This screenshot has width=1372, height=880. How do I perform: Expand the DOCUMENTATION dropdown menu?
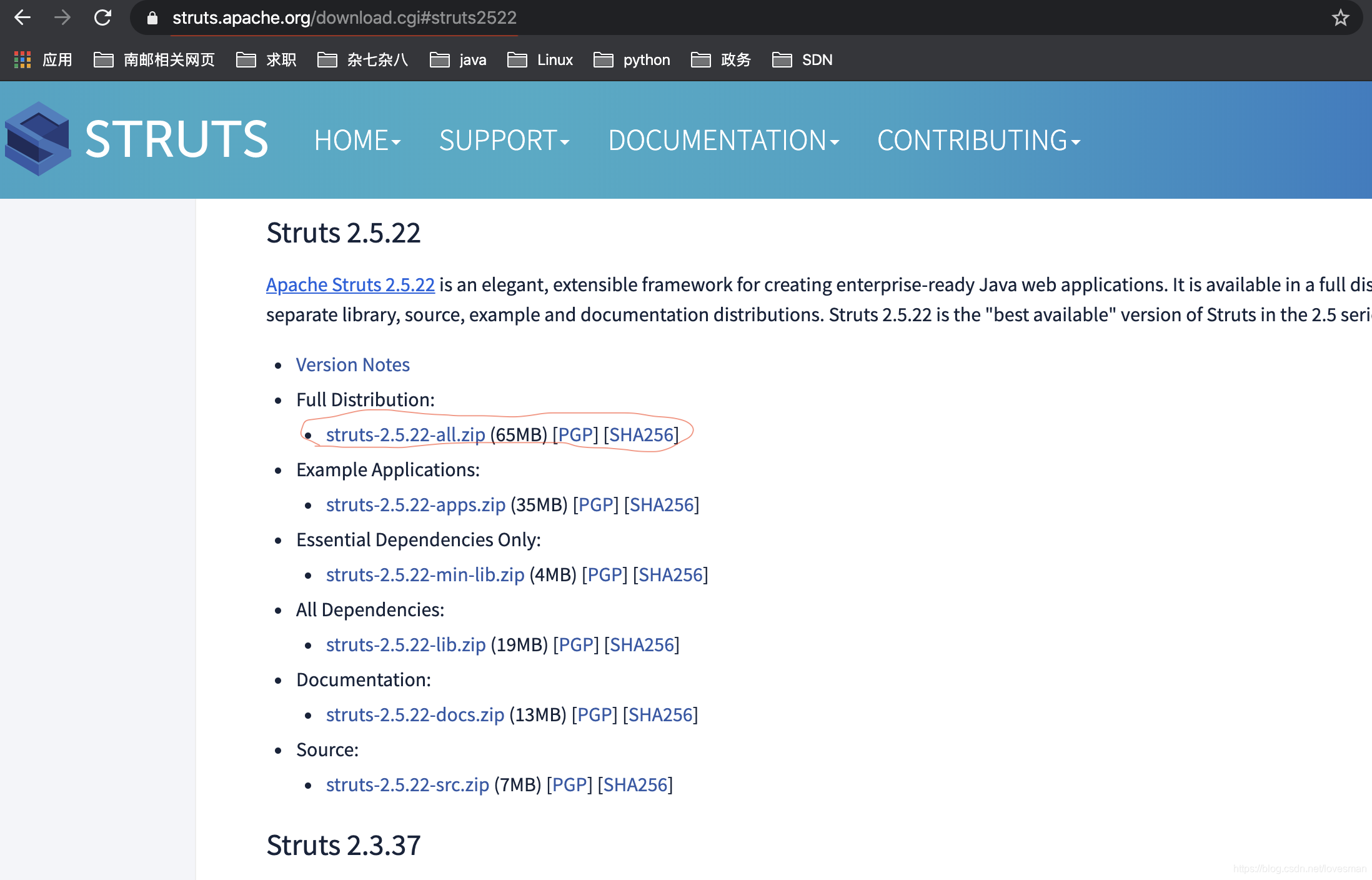tap(723, 140)
